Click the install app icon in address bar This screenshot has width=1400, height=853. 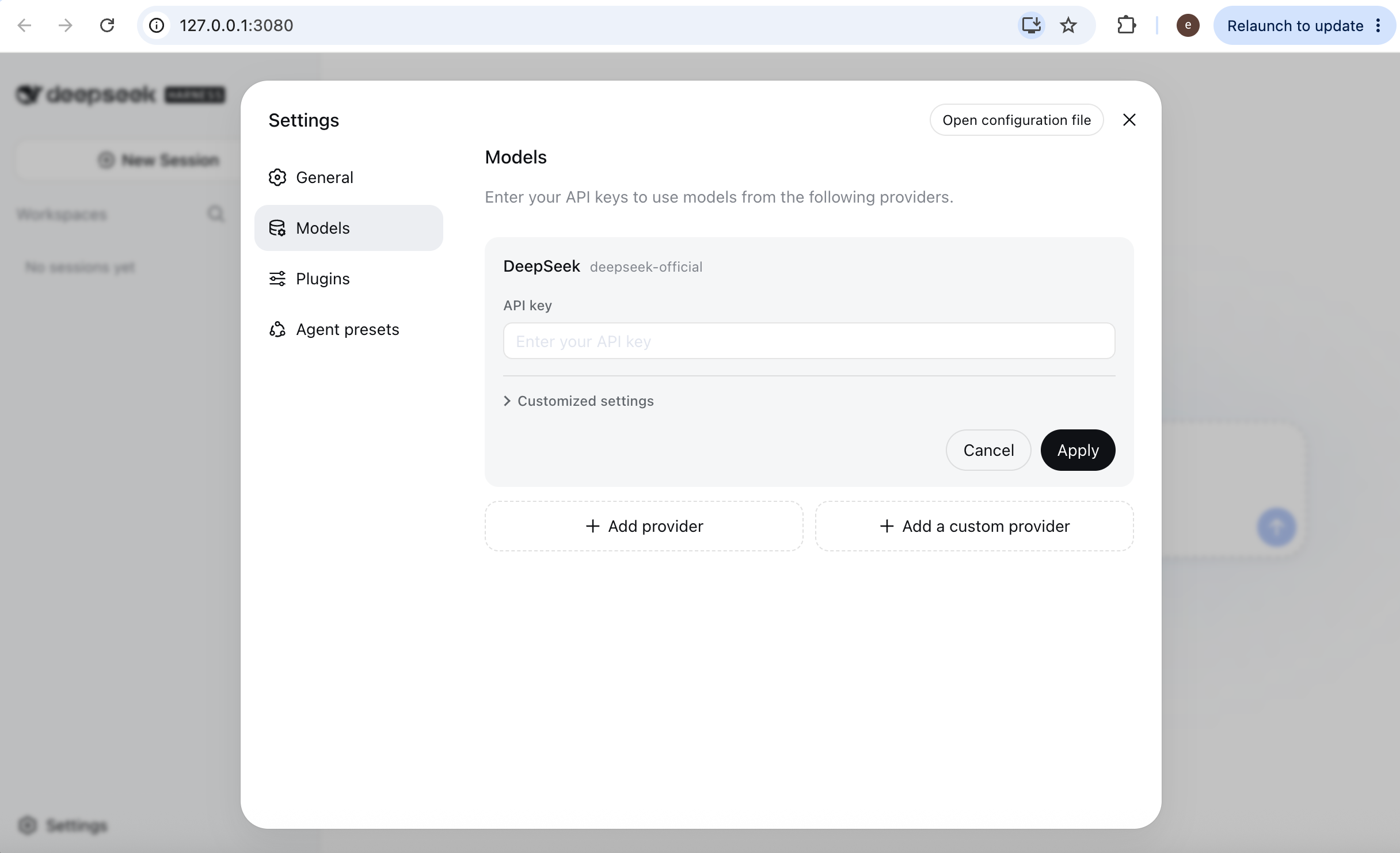coord(1031,25)
